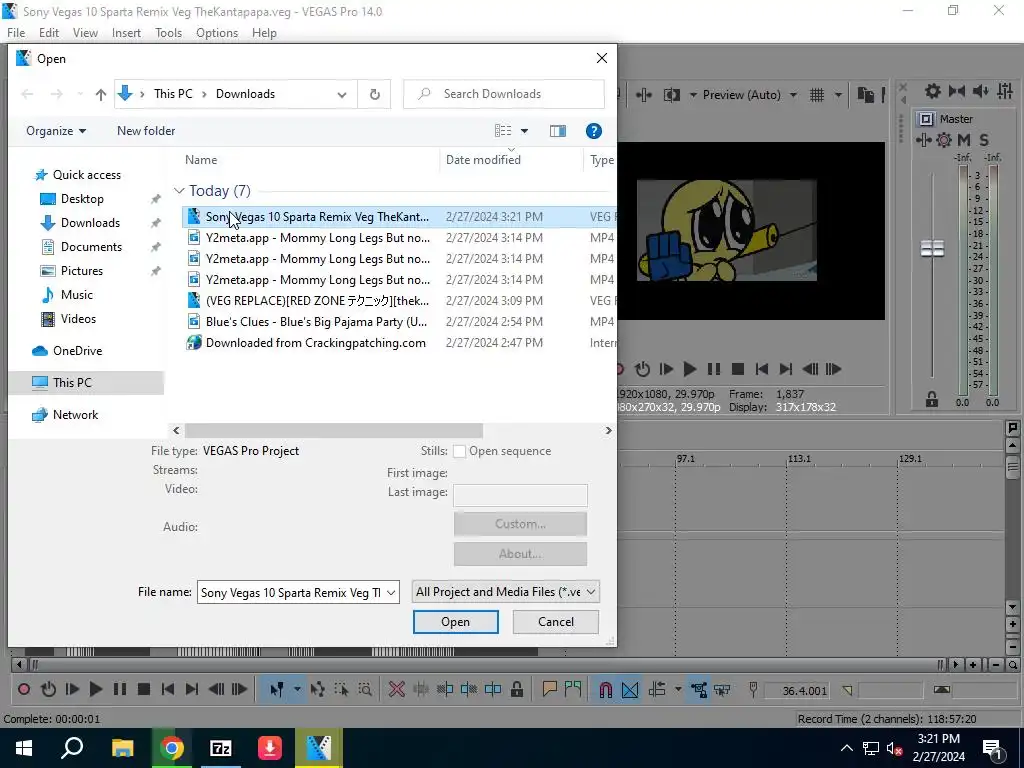This screenshot has width=1024, height=768.
Task: Open the Mixing Console icon in VEGAS
Action: [1005, 91]
